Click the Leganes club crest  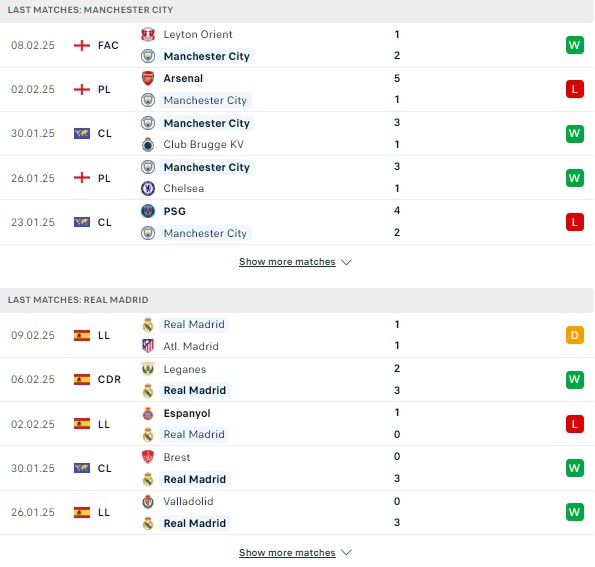pyautogui.click(x=148, y=369)
